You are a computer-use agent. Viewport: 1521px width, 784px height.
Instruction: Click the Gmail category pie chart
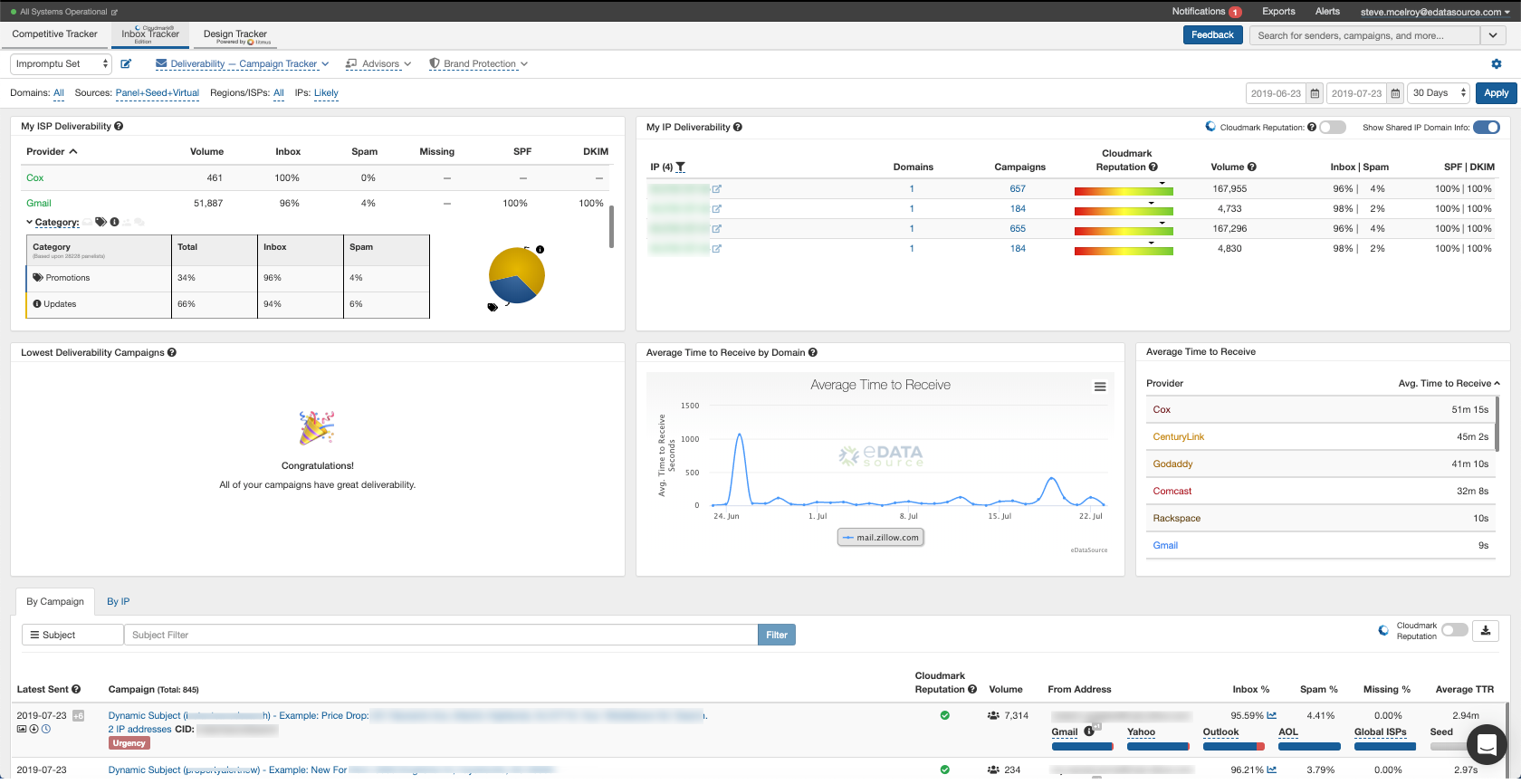tap(517, 275)
